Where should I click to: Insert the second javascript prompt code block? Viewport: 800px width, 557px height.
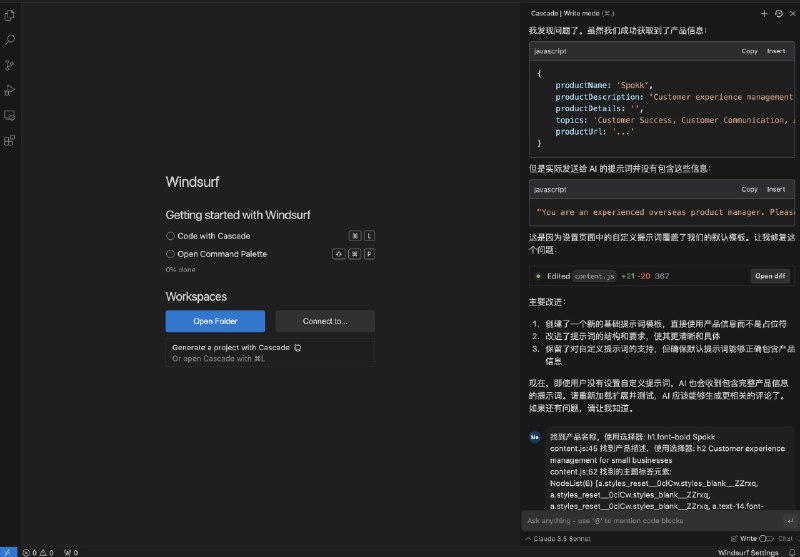coord(776,189)
